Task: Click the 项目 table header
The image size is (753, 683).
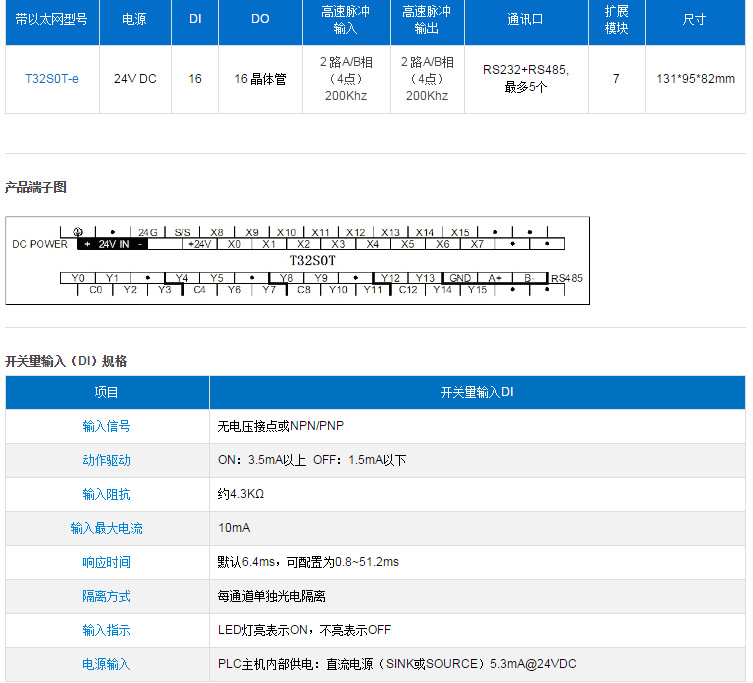Action: coord(106,392)
